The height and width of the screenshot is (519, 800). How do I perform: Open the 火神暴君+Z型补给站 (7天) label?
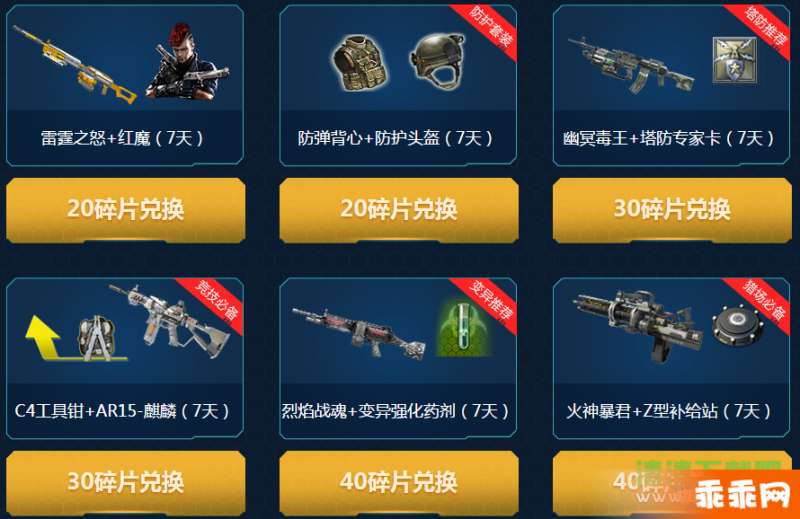pos(668,411)
